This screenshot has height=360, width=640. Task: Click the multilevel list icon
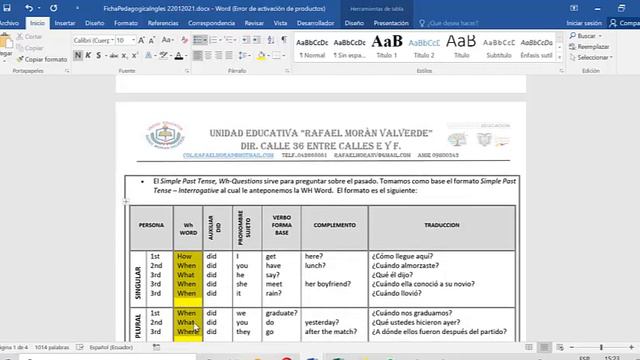[x=229, y=40]
